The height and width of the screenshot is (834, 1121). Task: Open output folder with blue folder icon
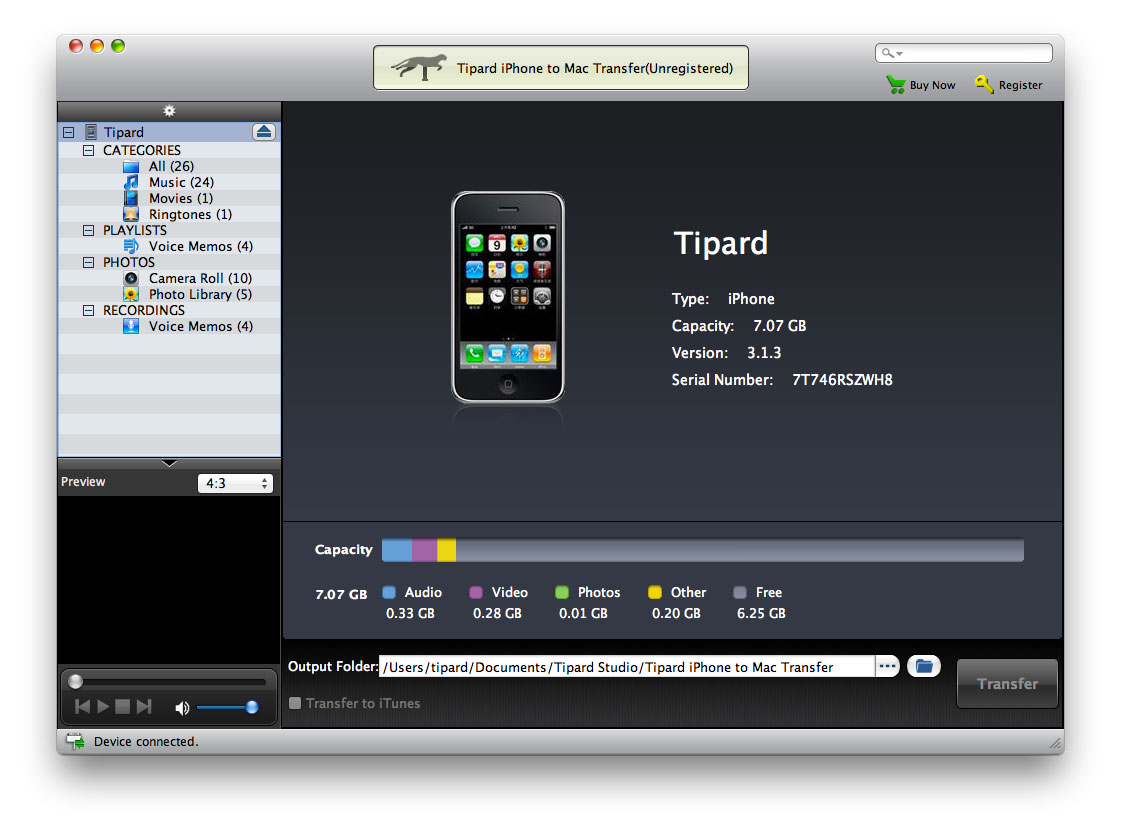tap(924, 666)
